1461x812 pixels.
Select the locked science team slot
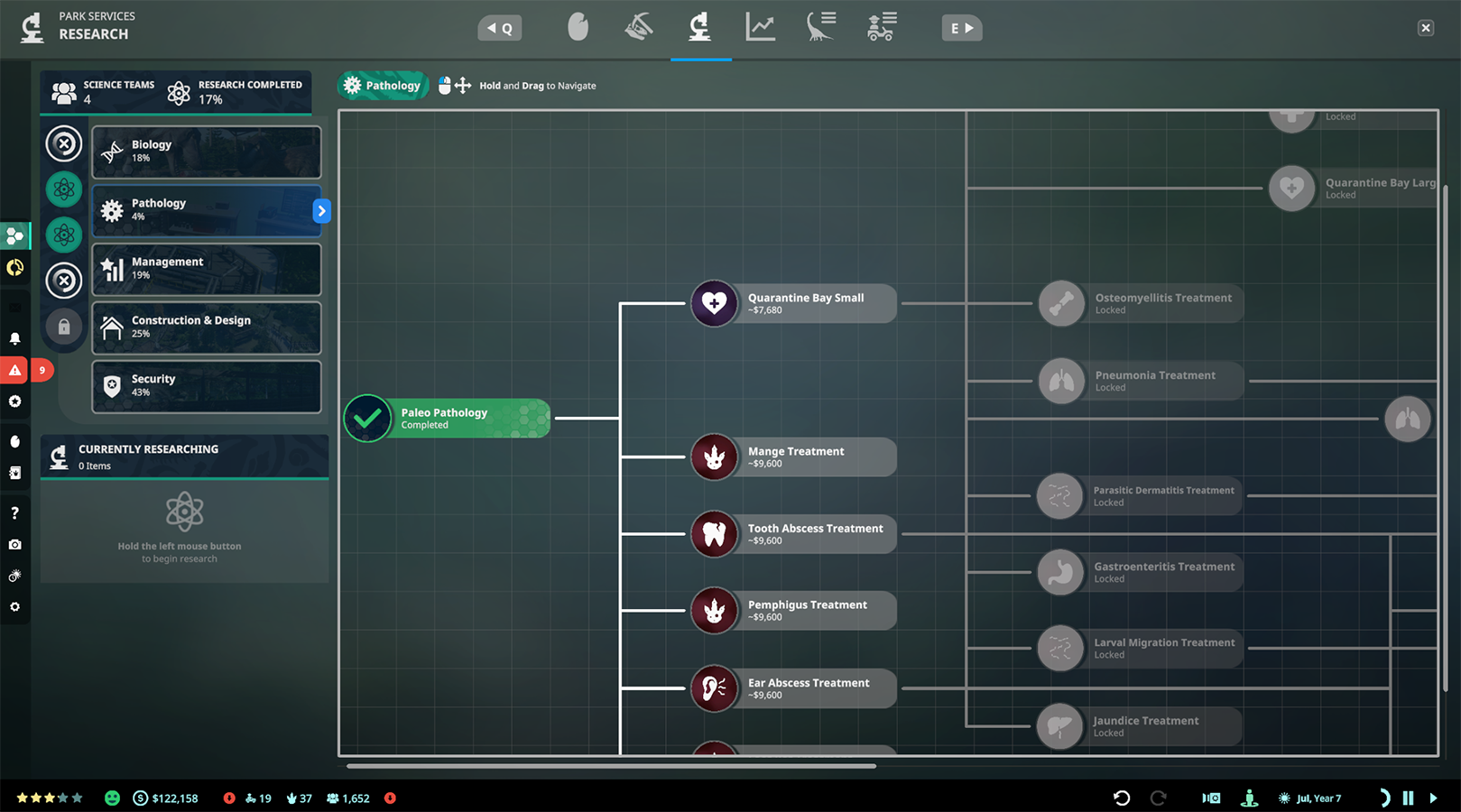click(64, 327)
